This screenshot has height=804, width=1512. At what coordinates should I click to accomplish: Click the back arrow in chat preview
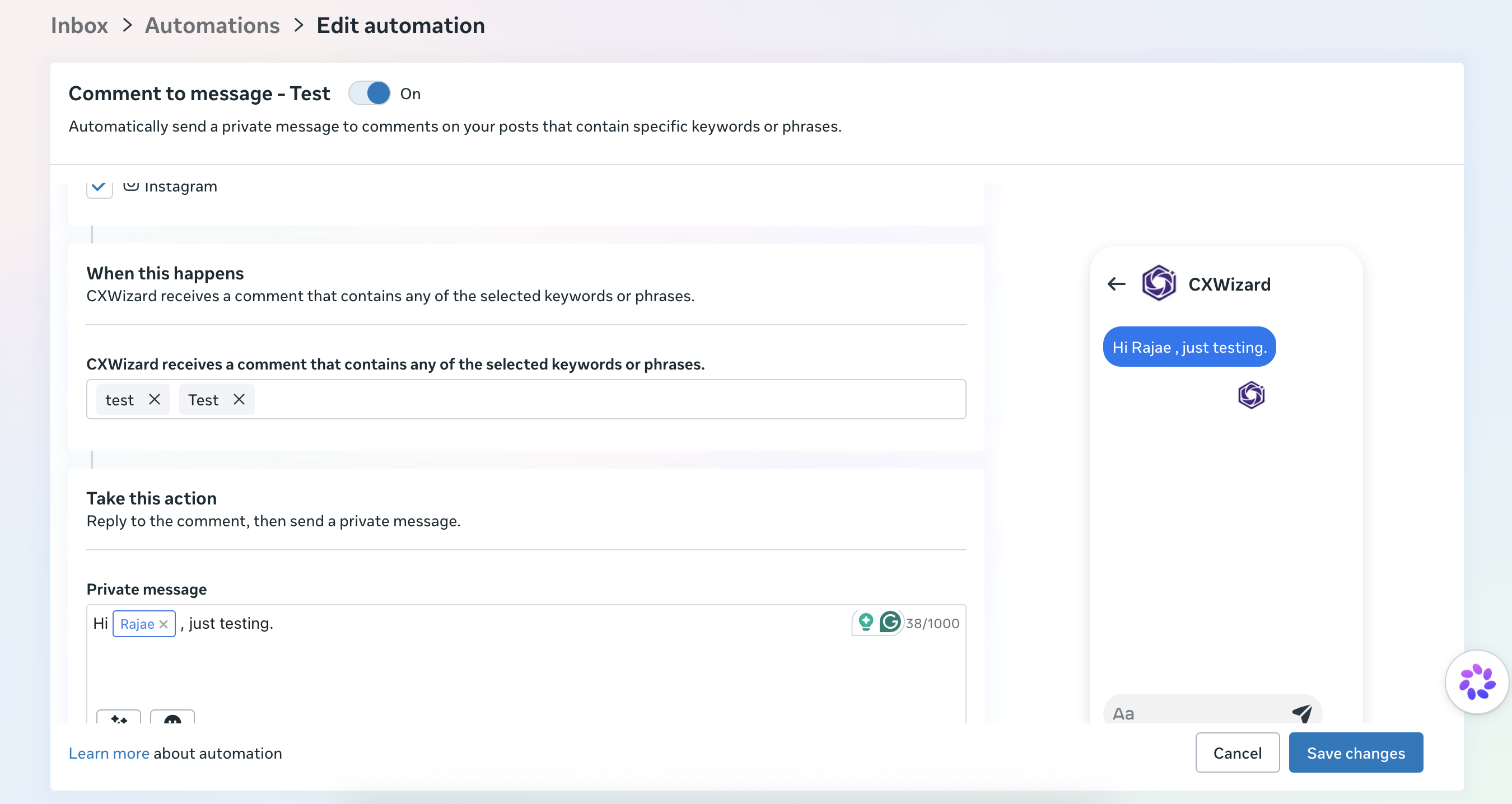pyautogui.click(x=1117, y=284)
